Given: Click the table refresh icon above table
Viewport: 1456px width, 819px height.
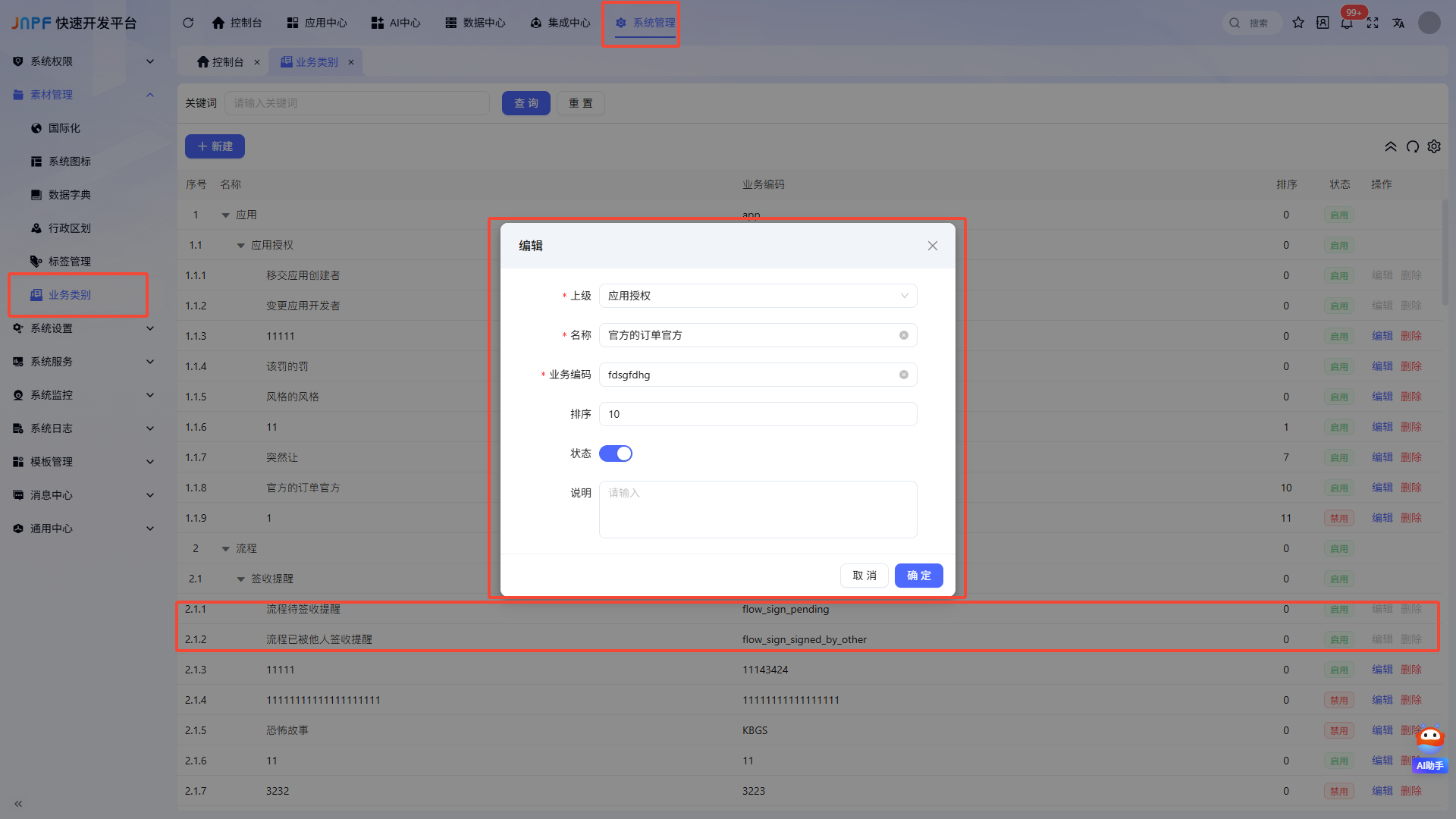Looking at the screenshot, I should [x=1413, y=146].
